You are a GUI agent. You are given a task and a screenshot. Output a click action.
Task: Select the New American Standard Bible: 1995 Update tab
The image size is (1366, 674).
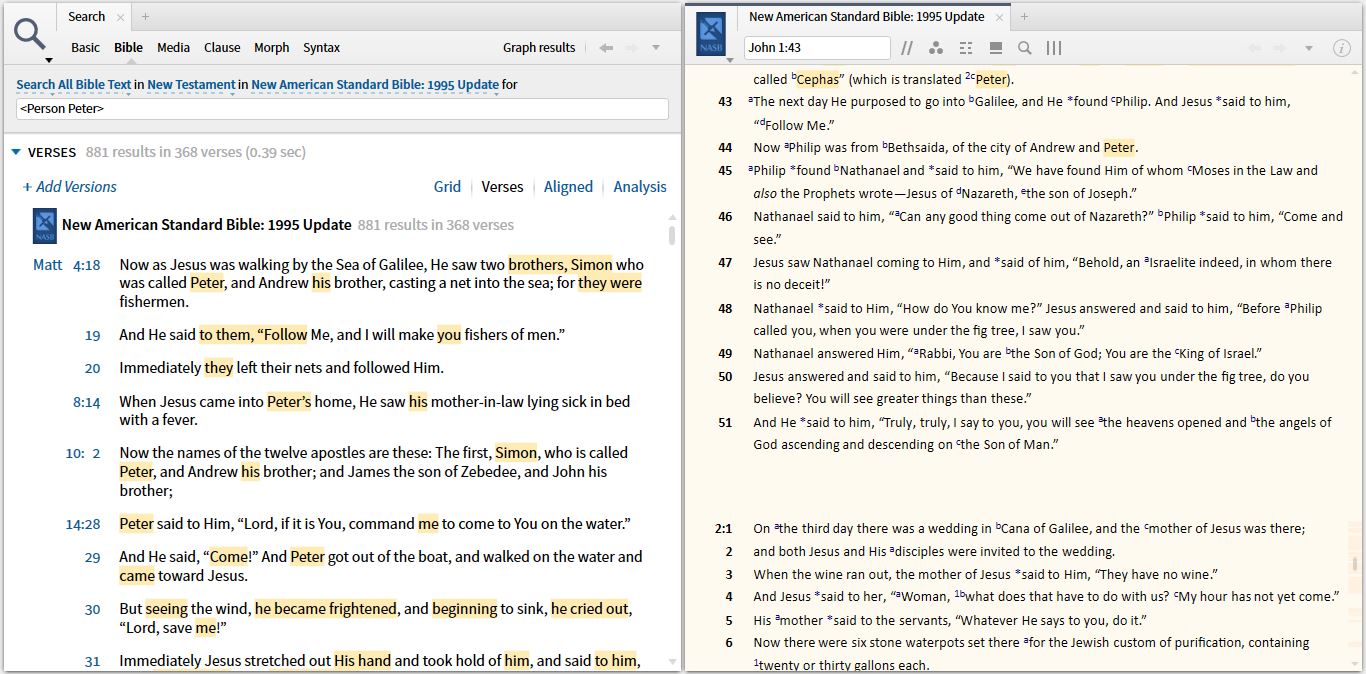click(x=866, y=17)
